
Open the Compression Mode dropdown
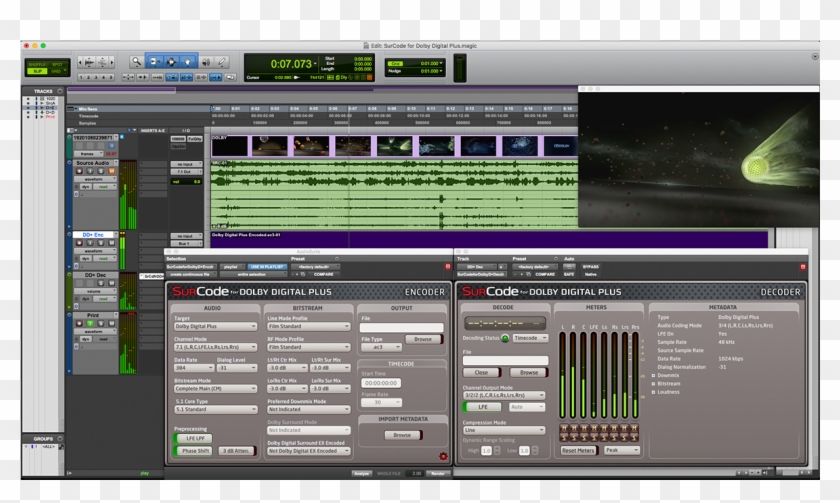coord(503,431)
